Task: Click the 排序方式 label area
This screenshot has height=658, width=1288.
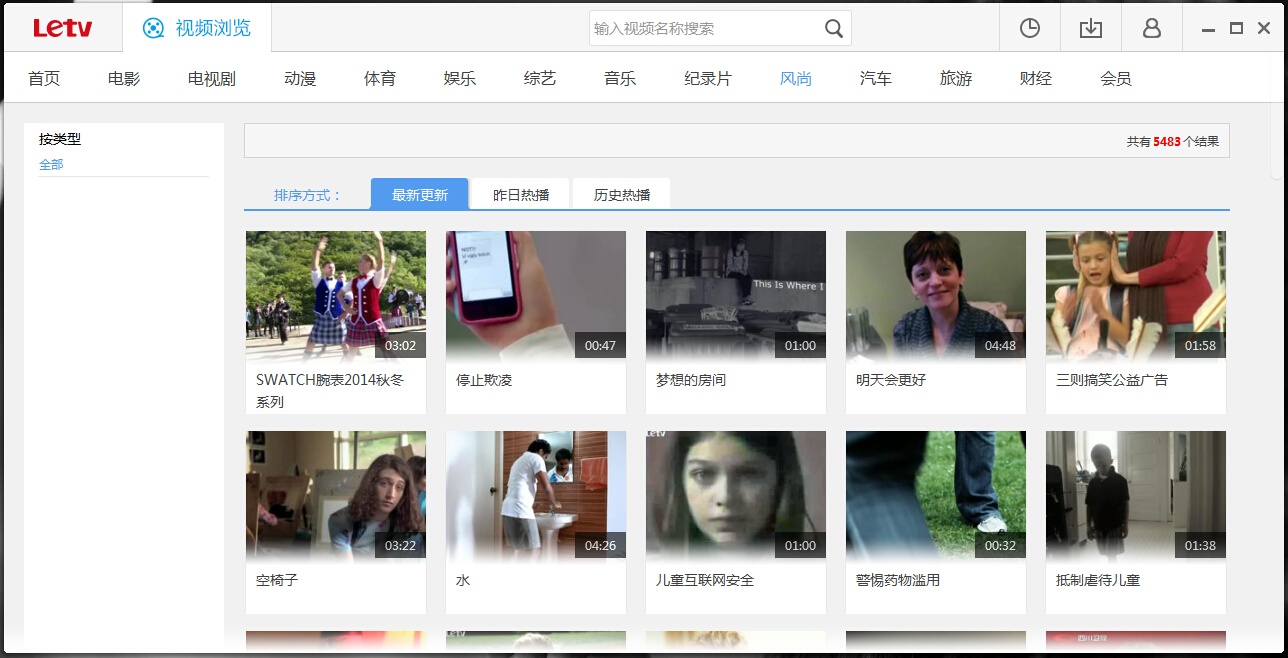Action: click(x=307, y=193)
